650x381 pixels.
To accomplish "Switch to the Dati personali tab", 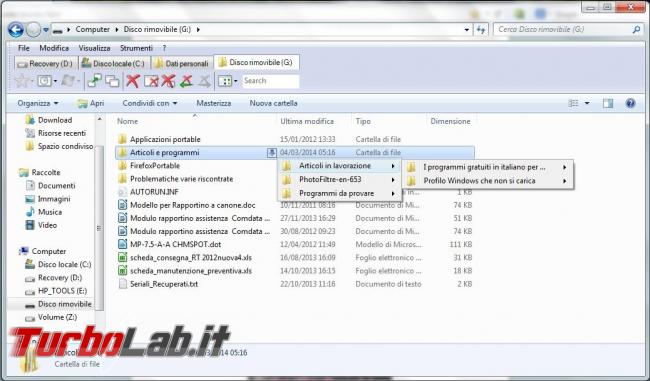I will tap(182, 63).
